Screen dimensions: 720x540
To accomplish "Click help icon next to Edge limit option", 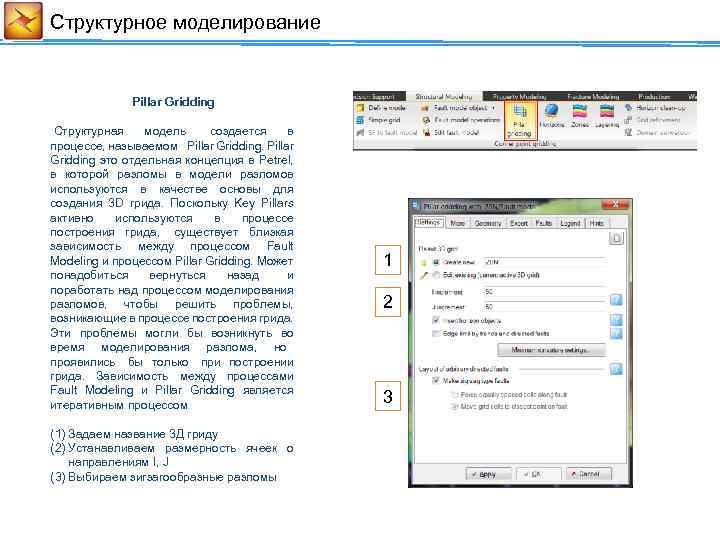I will pos(616,333).
